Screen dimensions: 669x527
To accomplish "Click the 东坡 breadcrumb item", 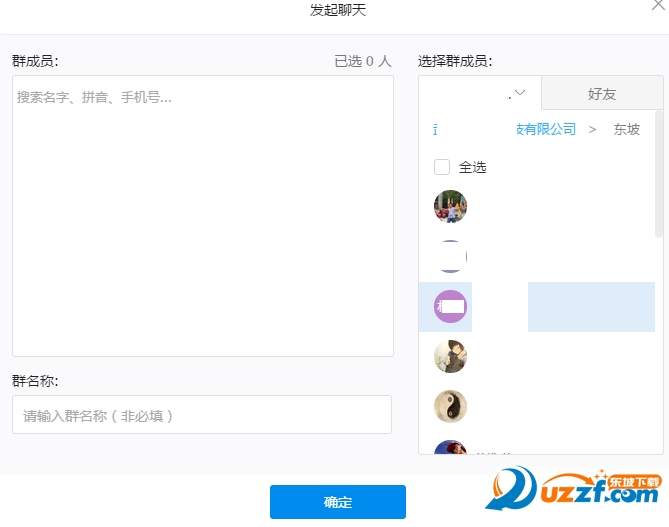I will [627, 129].
